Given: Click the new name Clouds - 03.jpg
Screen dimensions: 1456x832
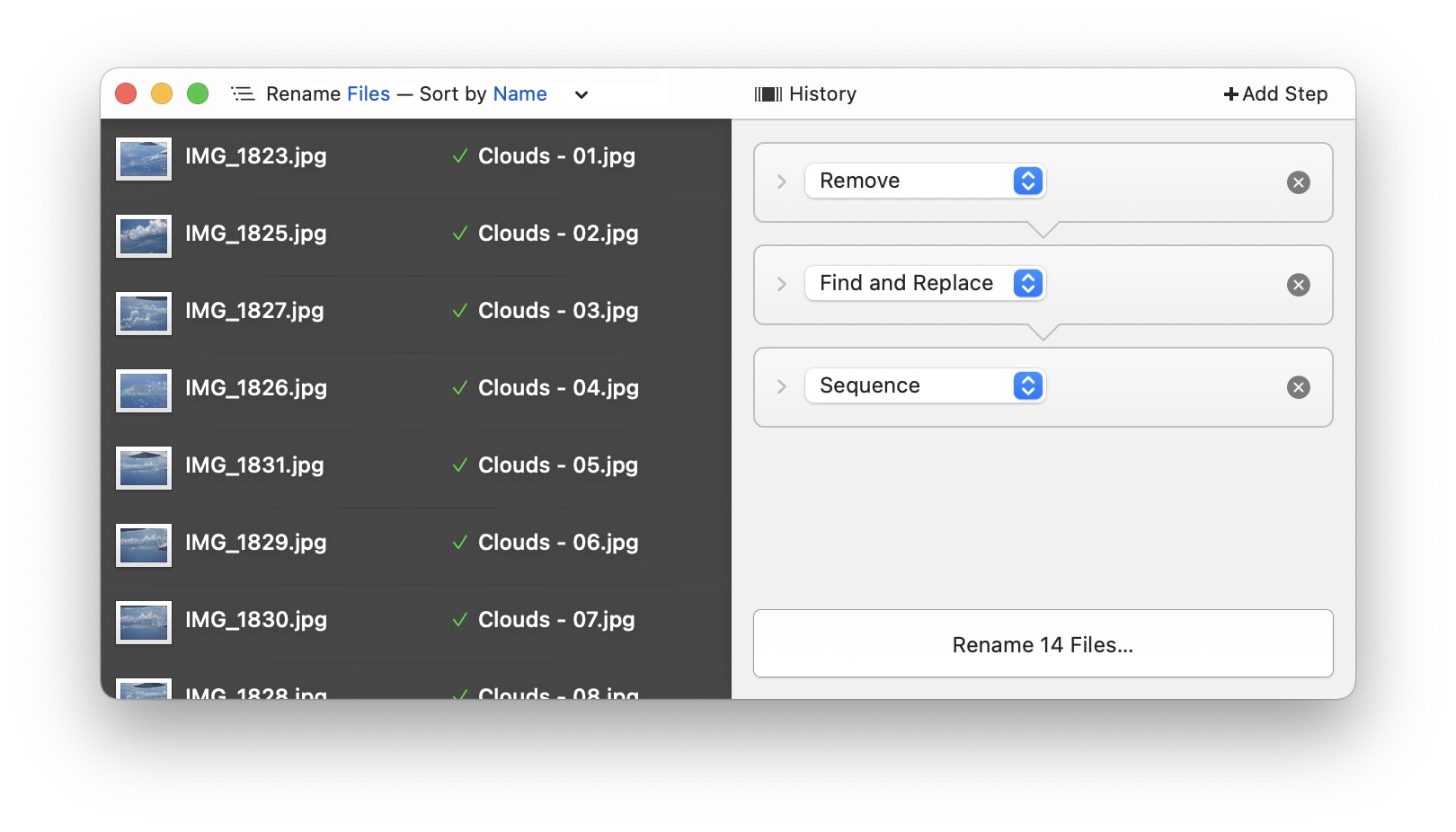Looking at the screenshot, I should coord(558,311).
